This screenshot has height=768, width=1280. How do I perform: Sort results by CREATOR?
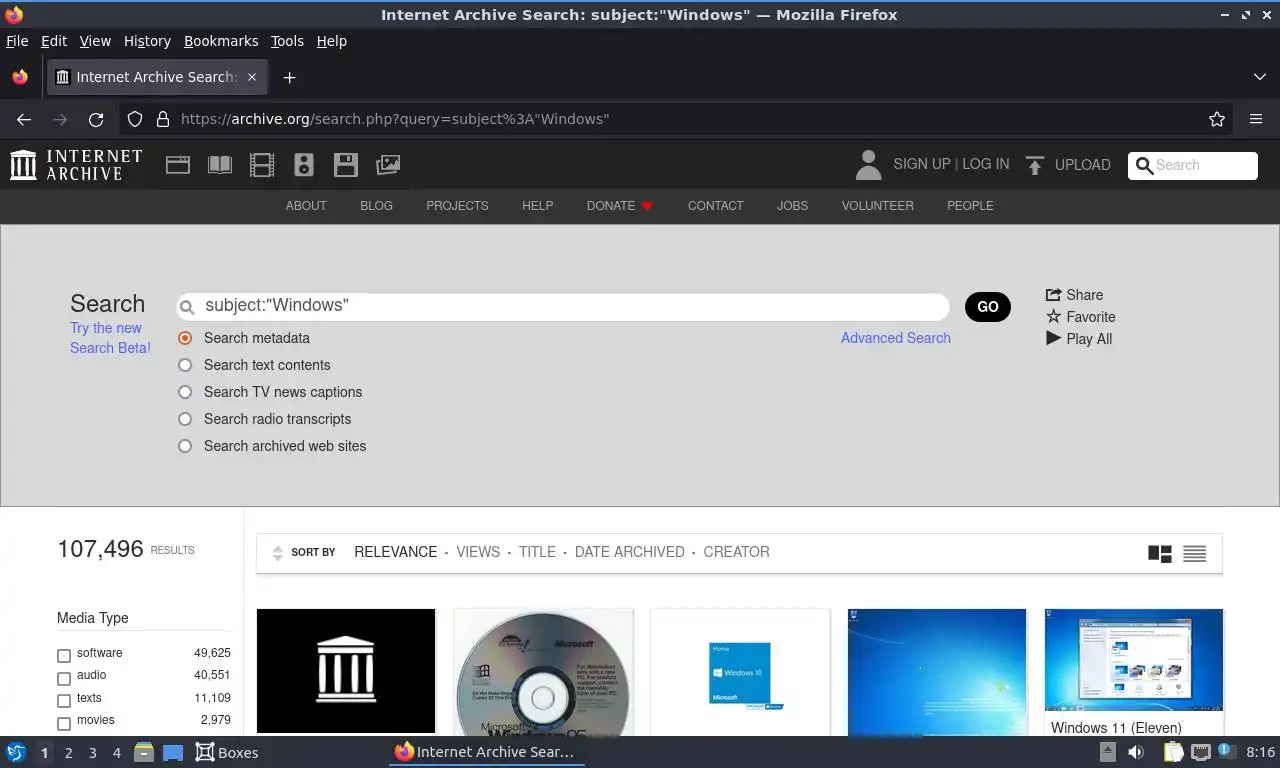(736, 552)
